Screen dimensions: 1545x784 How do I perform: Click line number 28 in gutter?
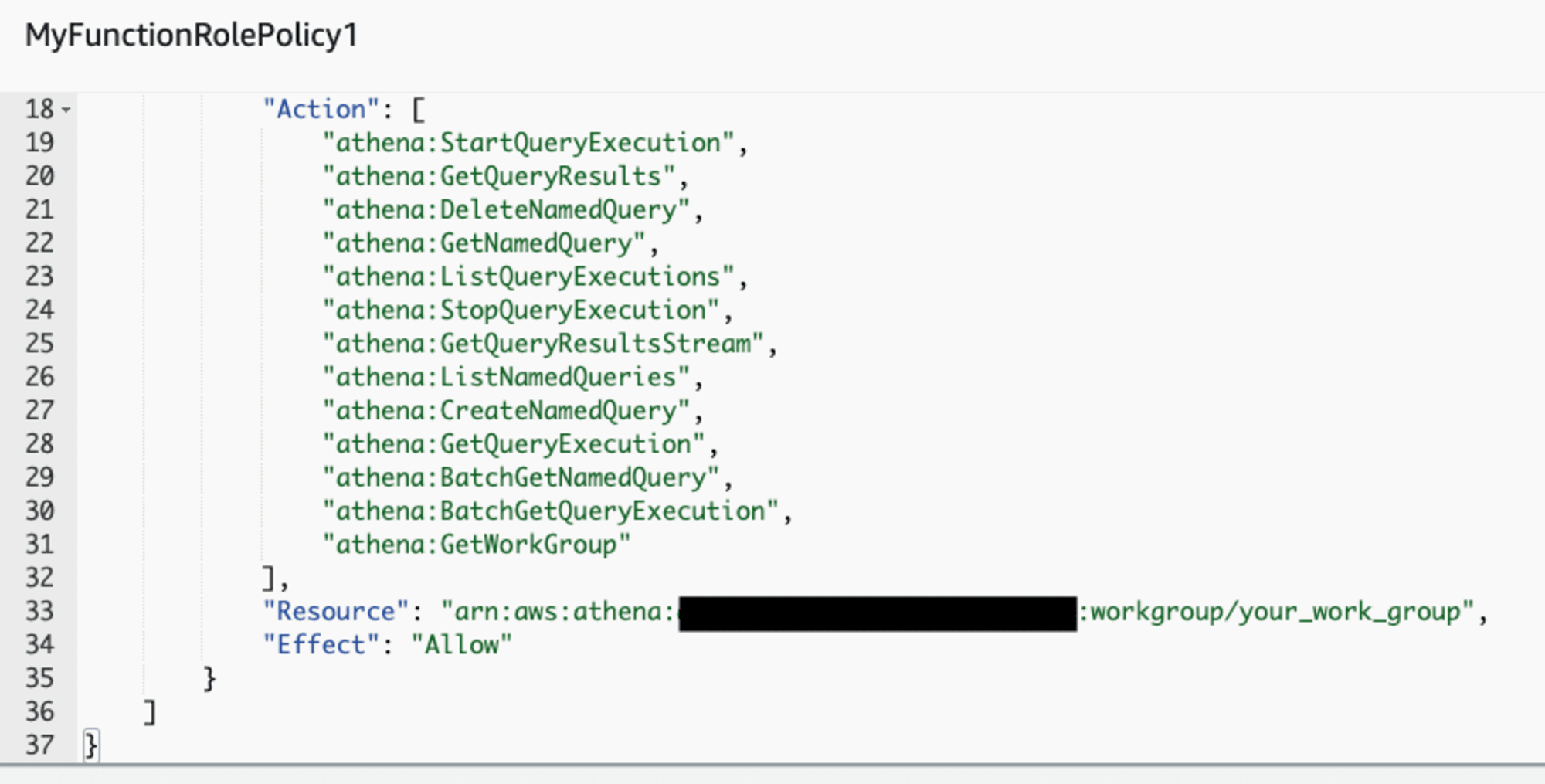tap(39, 444)
